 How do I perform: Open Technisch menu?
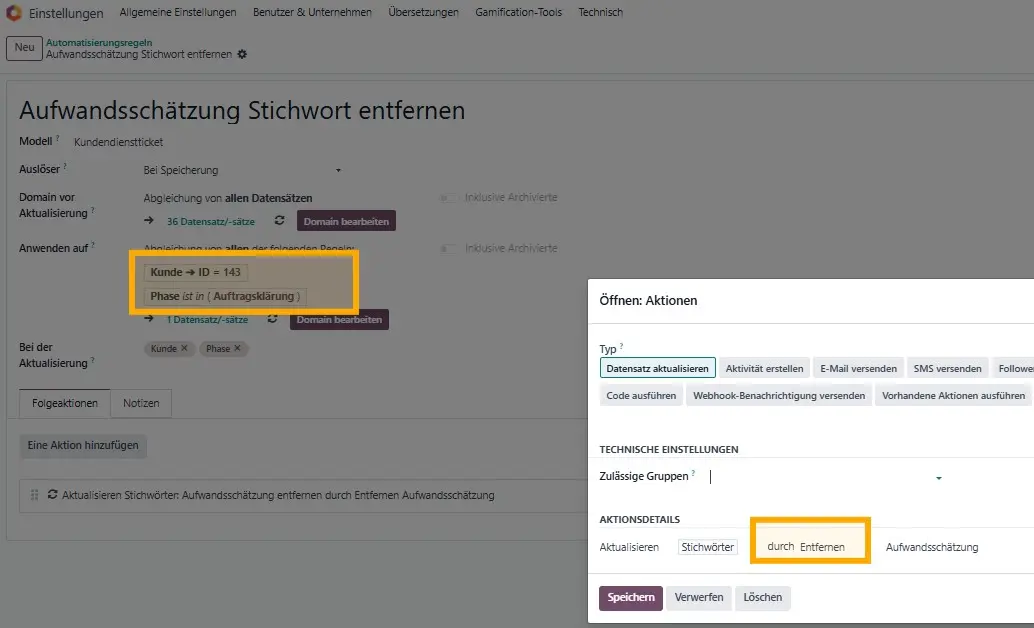coord(600,12)
